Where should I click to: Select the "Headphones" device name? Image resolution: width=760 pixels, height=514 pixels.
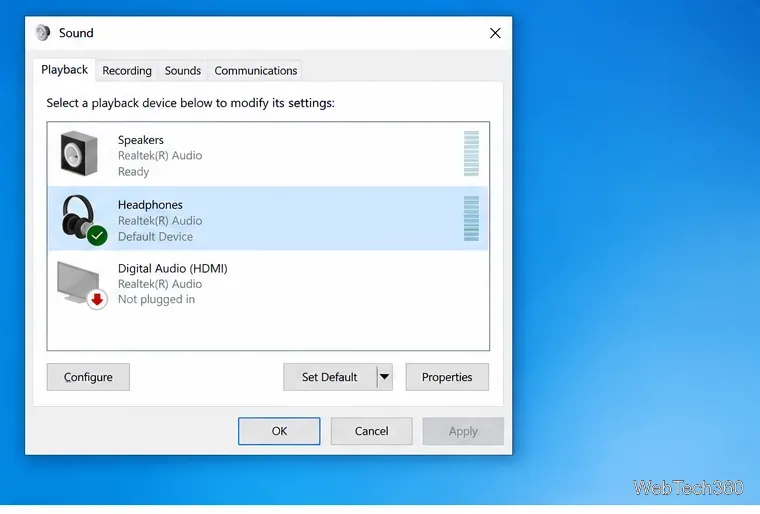150,205
